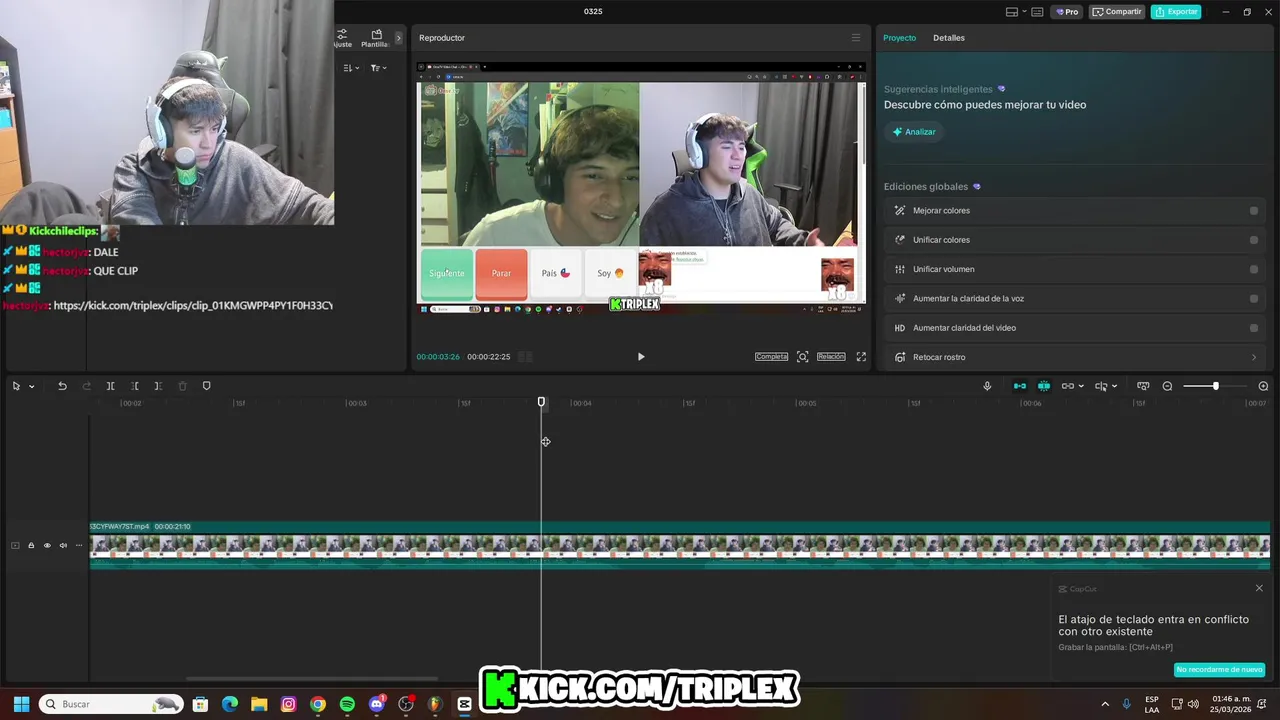The image size is (1280, 720).
Task: Open the sort order dropdown in media panel
Action: [351, 68]
